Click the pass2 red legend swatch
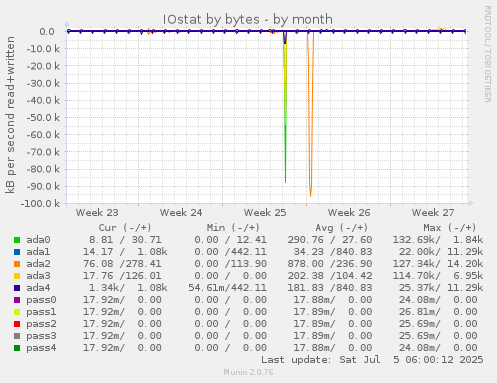The image size is (497, 383). pyautogui.click(x=17, y=324)
